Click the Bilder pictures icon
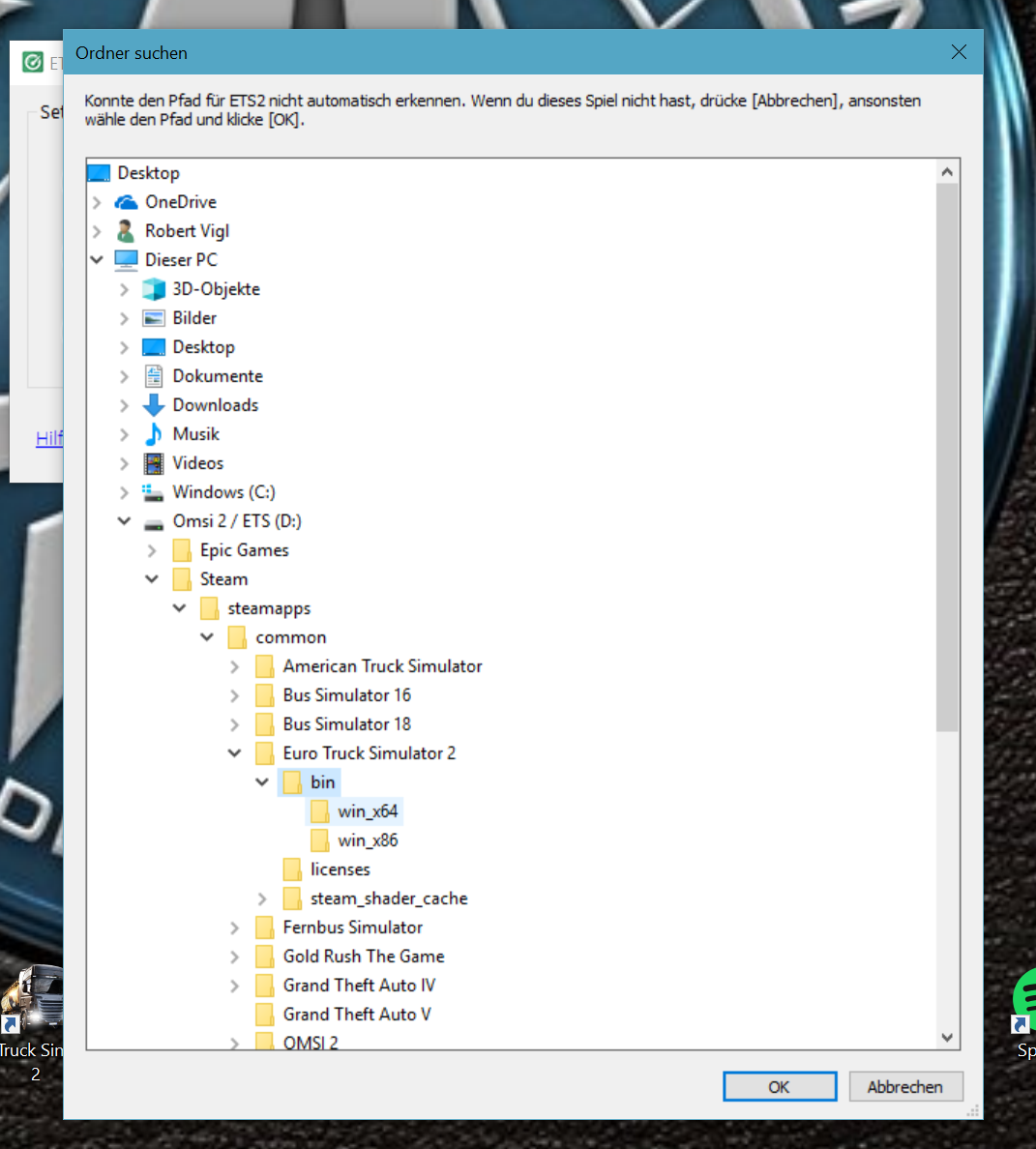Screen dimensions: 1036x1149 pyautogui.click(x=154, y=318)
